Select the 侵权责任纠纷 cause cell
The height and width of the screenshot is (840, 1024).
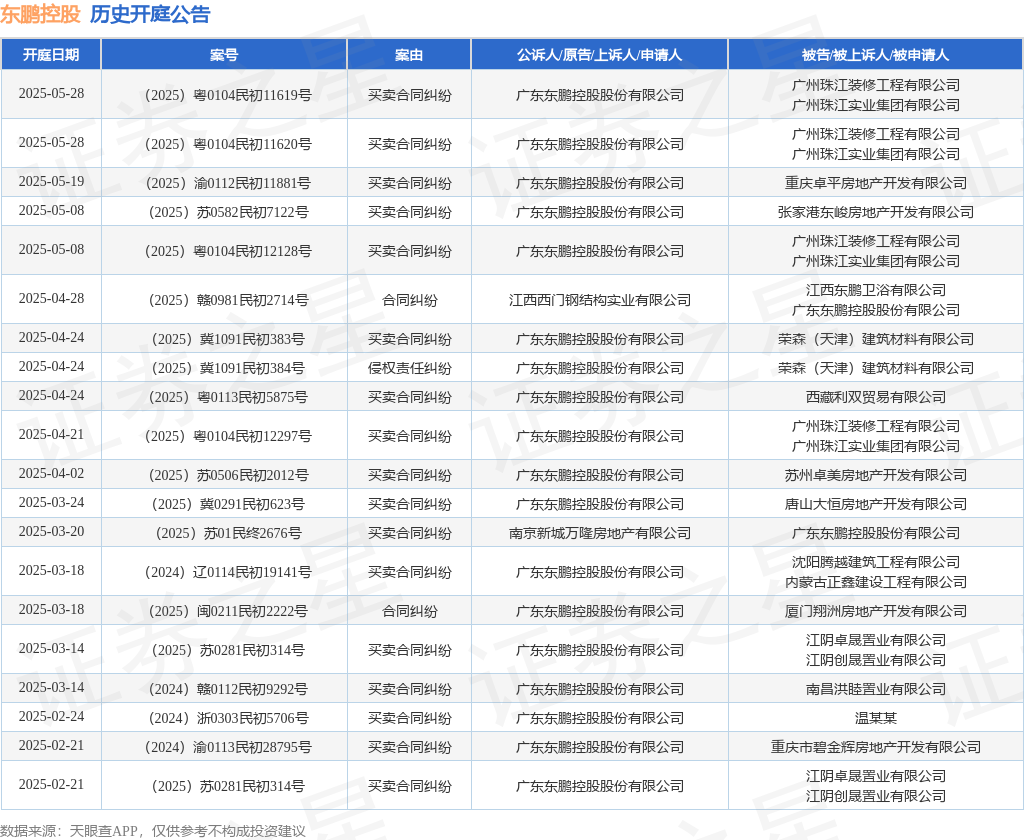(409, 368)
